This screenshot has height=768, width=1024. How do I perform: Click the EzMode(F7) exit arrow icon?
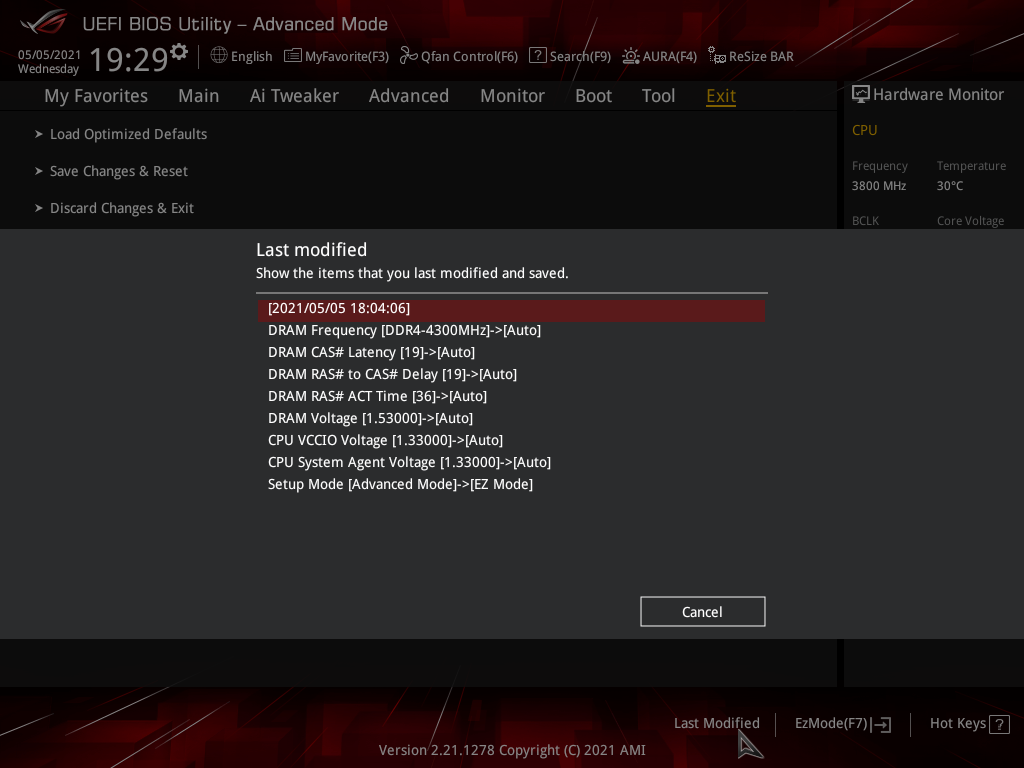click(881, 724)
